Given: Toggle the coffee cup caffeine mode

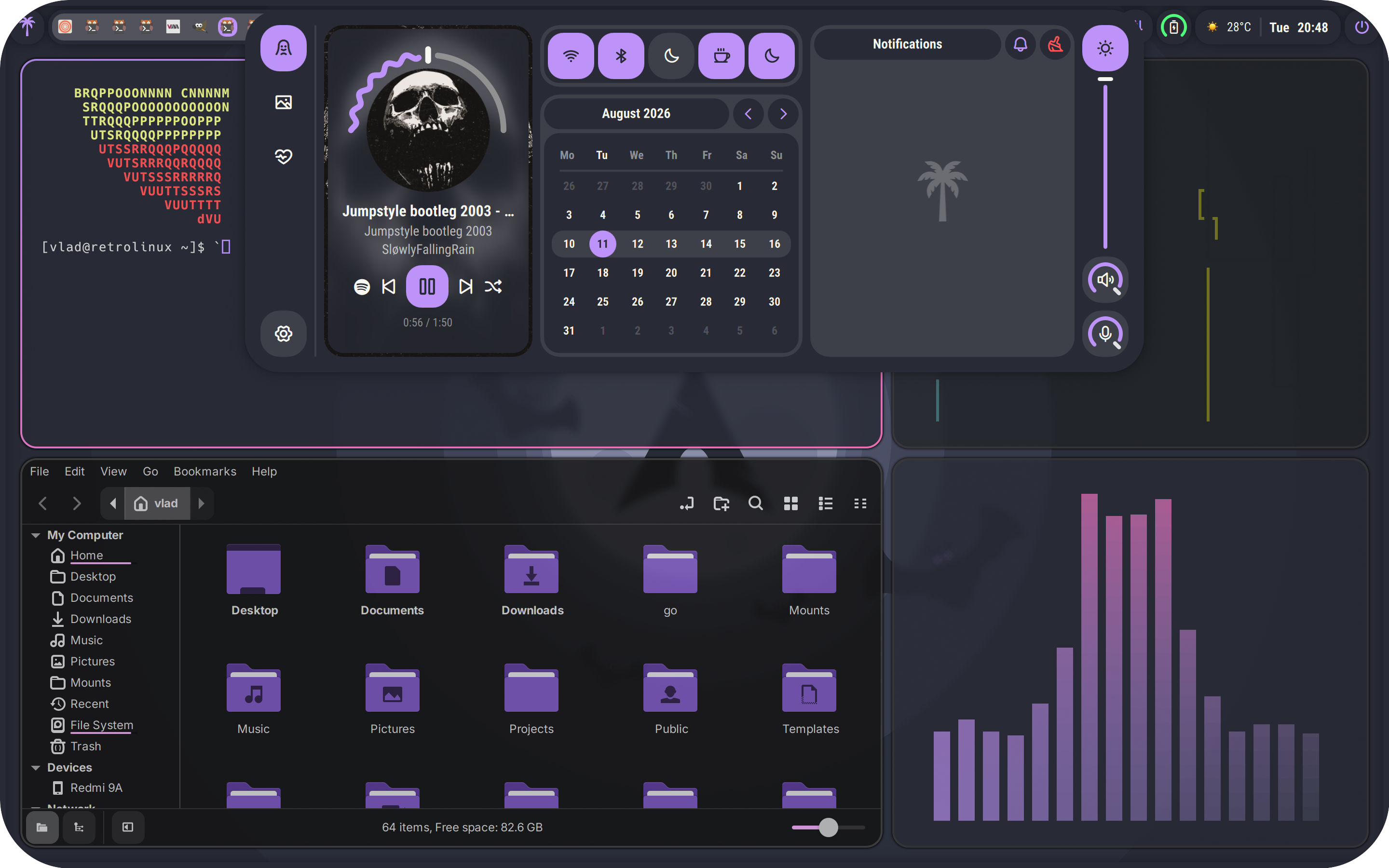Looking at the screenshot, I should coord(722,55).
